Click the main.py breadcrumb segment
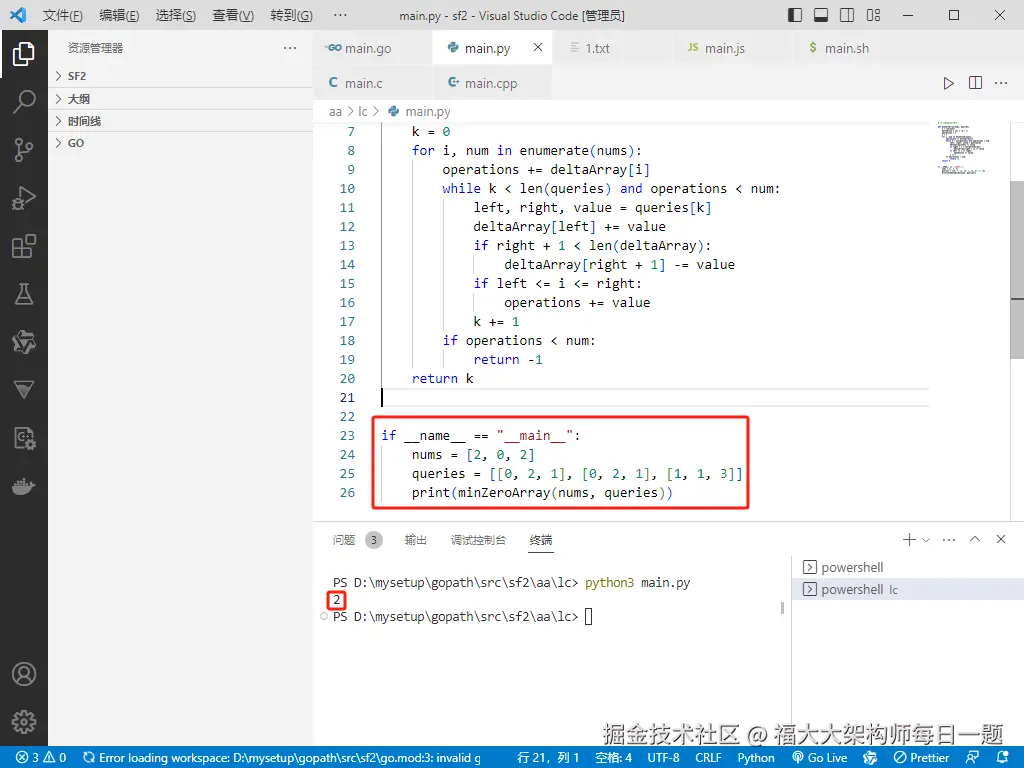 point(419,112)
